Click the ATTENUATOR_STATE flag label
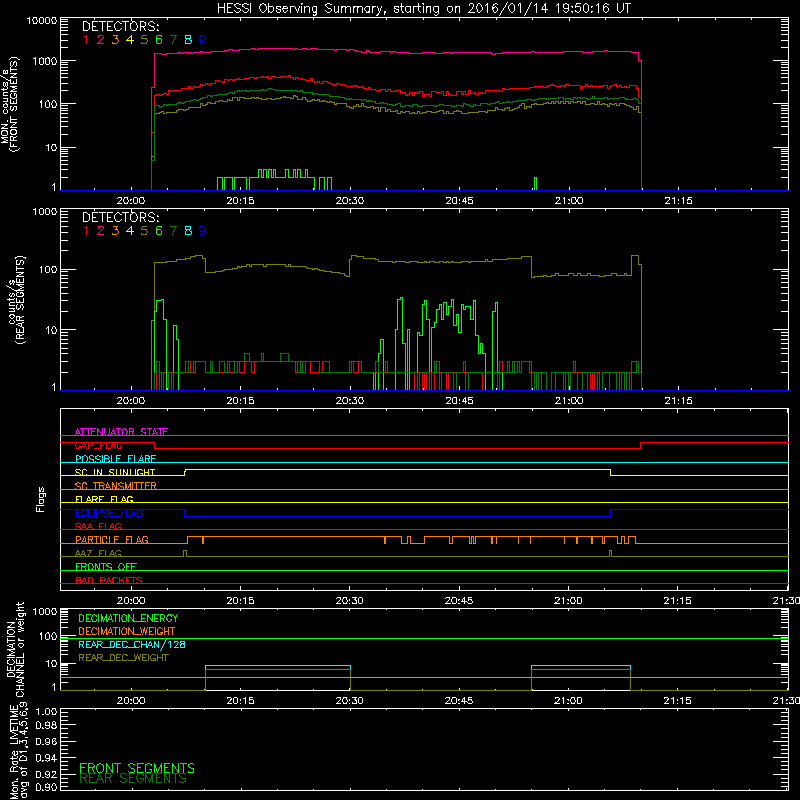The width and height of the screenshot is (800, 800). 121,432
